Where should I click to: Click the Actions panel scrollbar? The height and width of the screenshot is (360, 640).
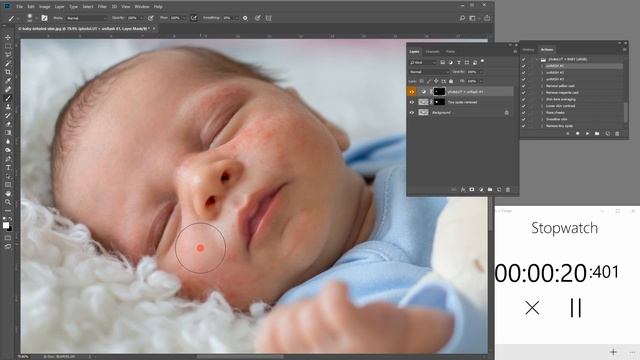626,112
